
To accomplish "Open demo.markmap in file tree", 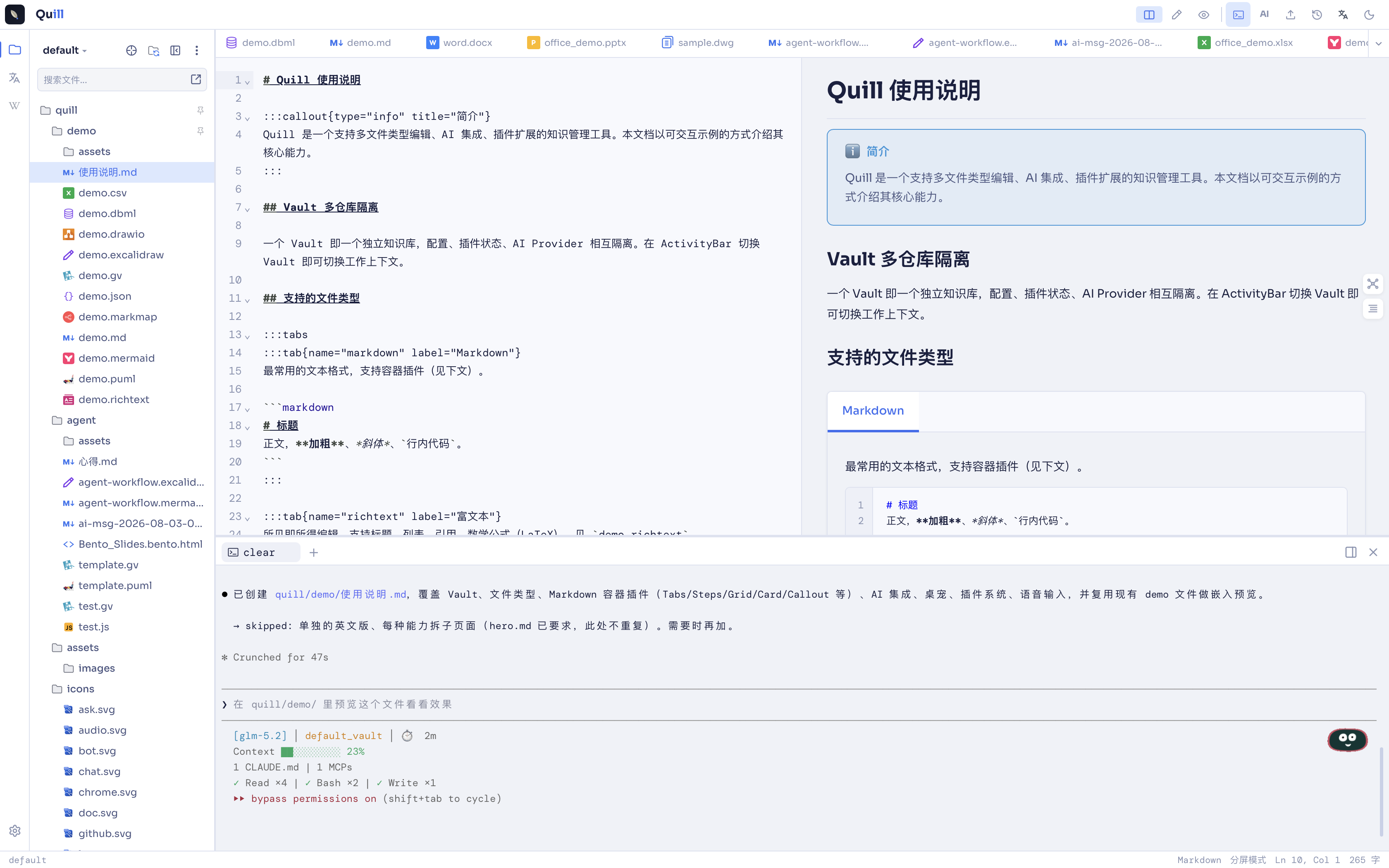I will click(x=122, y=317).
